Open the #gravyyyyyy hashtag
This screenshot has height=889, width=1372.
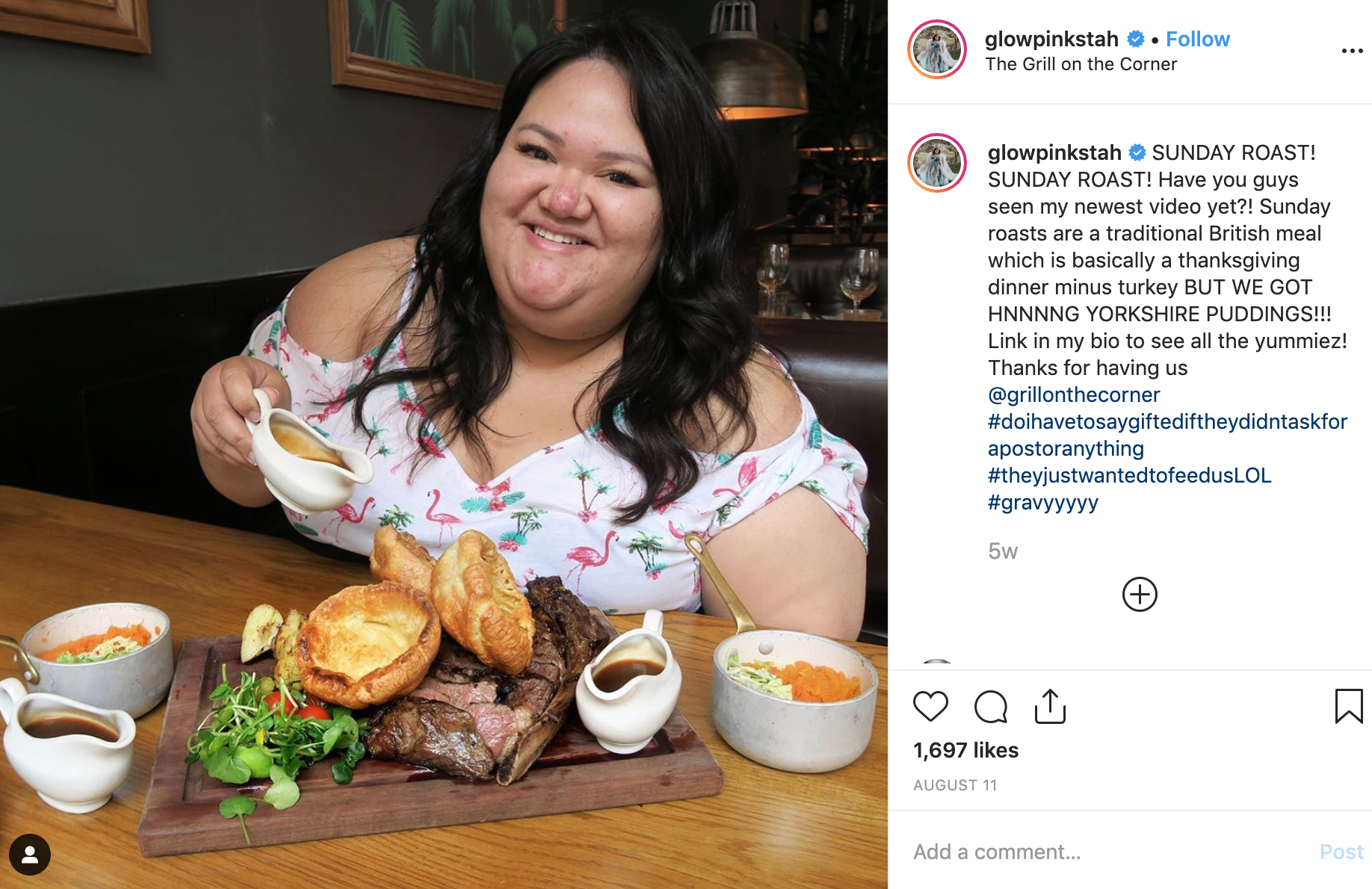(x=1043, y=502)
